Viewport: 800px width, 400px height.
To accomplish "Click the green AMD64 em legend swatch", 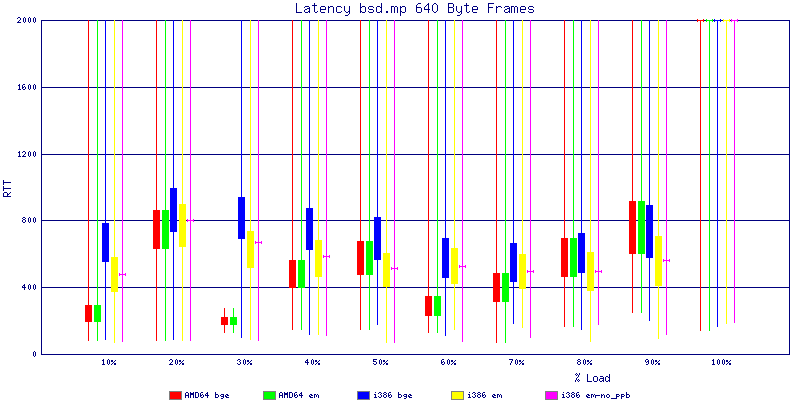I will [x=270, y=395].
